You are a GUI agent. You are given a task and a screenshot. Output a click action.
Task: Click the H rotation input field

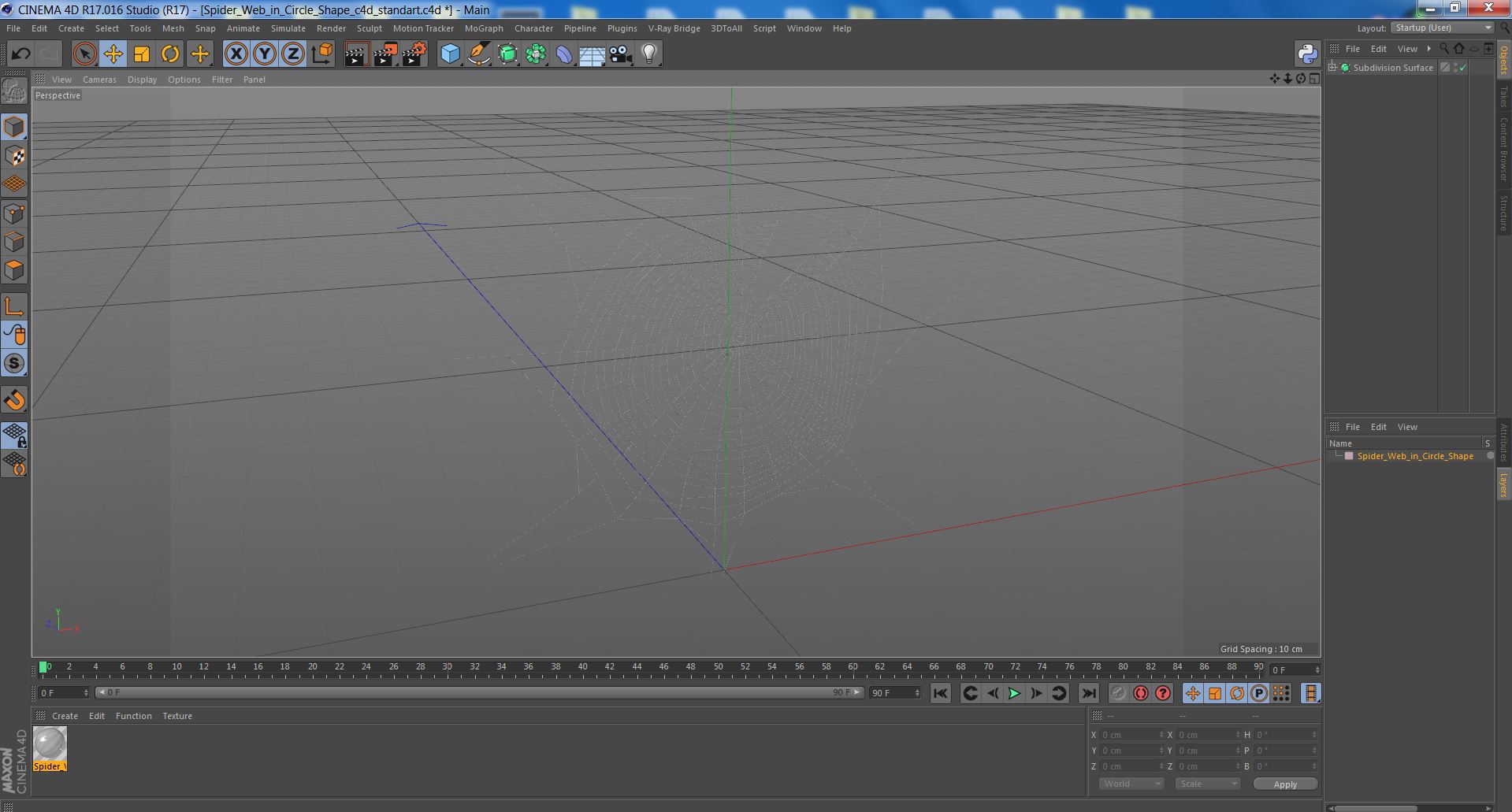pyautogui.click(x=1285, y=735)
